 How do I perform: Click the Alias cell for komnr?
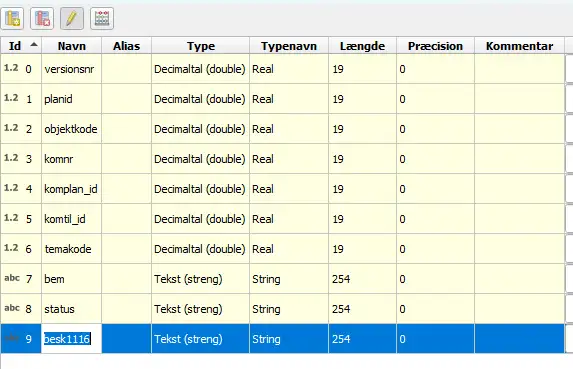(126, 159)
